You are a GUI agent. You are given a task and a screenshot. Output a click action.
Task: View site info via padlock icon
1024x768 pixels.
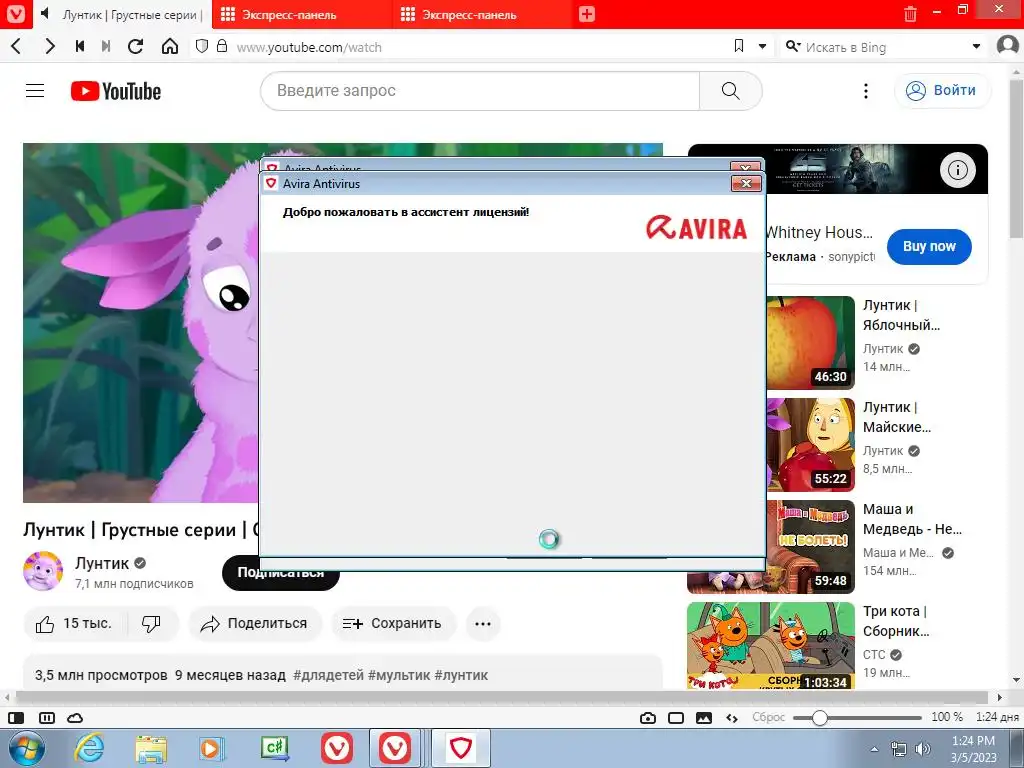coord(222,46)
